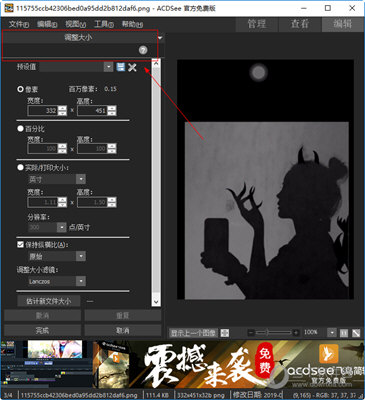The image size is (365, 400).
Task: Open the 文件 menu
Action: coord(19,24)
